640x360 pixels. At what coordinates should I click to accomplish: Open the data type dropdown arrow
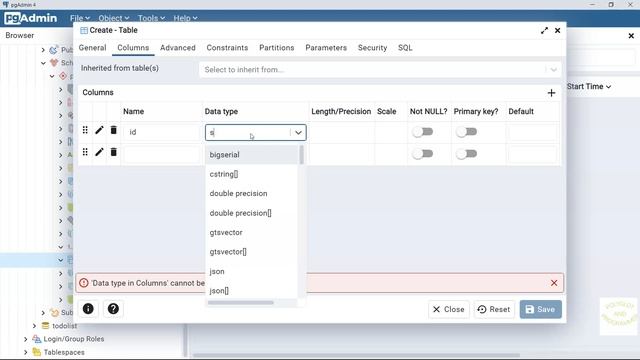(x=298, y=133)
